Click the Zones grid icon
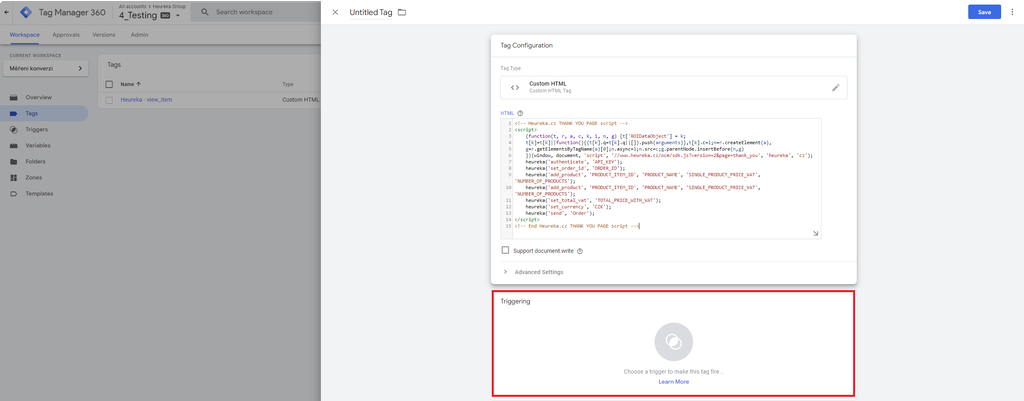 [x=13, y=178]
